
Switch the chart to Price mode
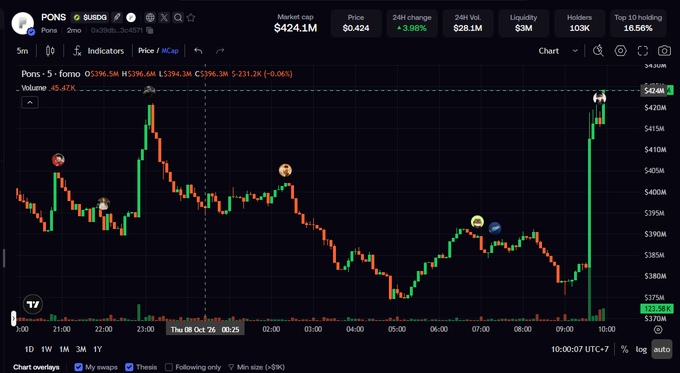click(x=146, y=51)
